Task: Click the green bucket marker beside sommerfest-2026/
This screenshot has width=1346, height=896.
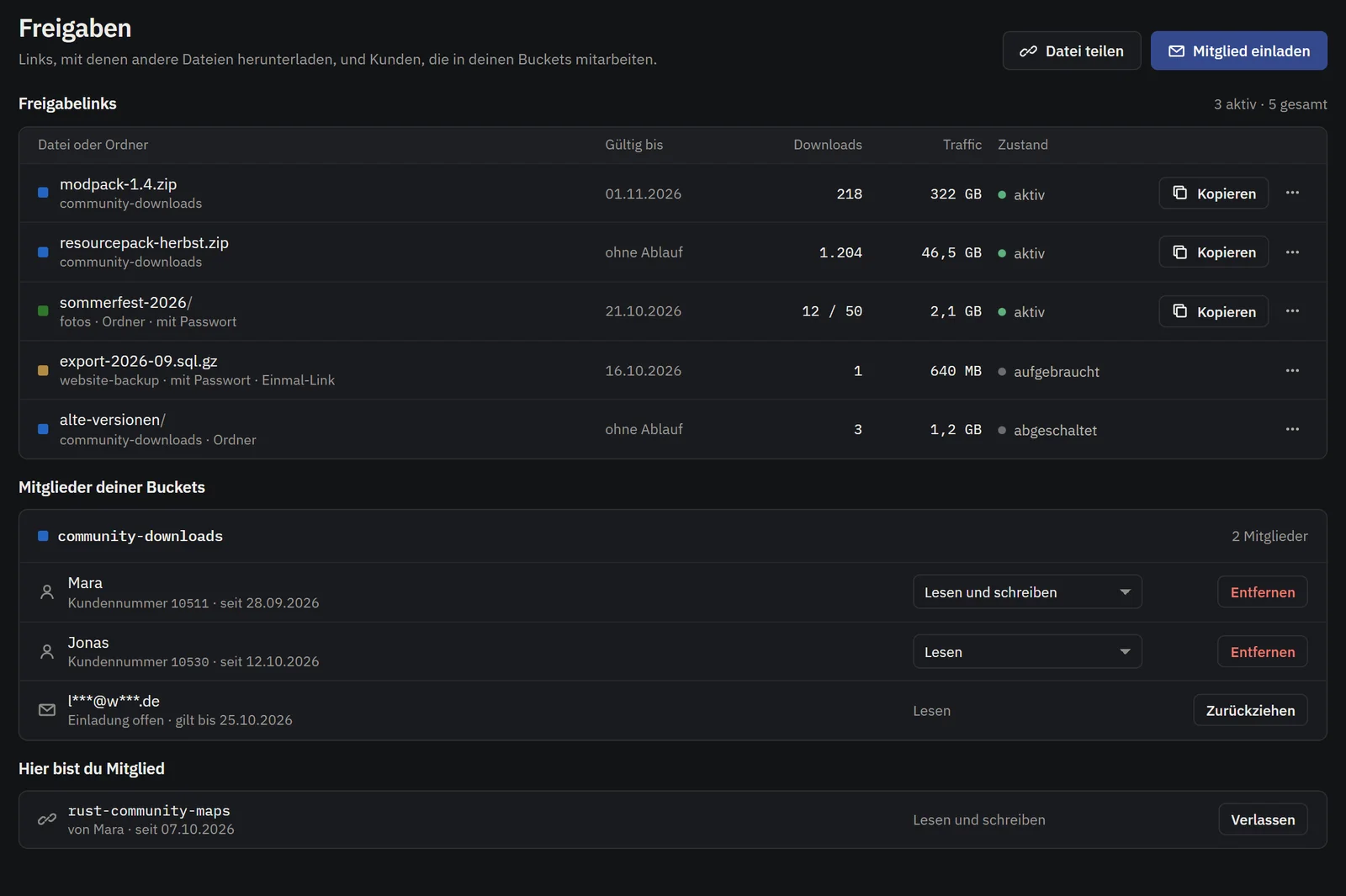Action: (43, 311)
